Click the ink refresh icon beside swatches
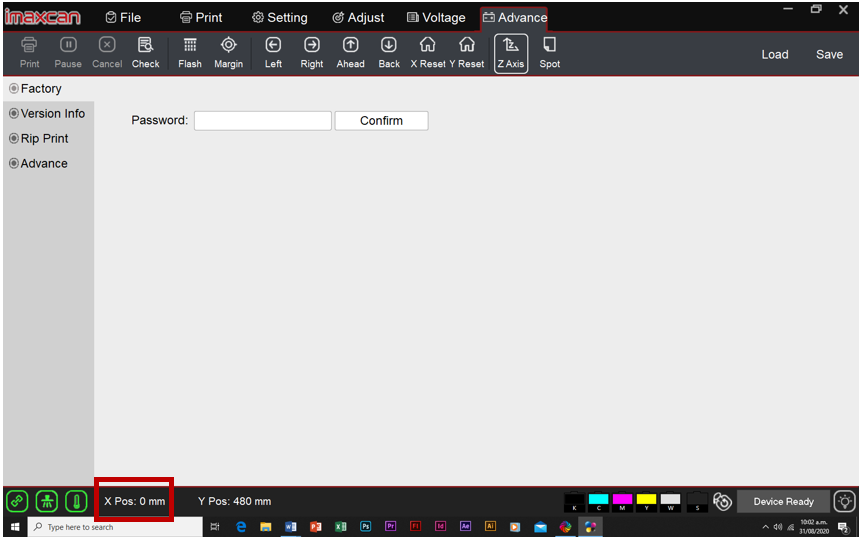The image size is (863, 544). [x=722, y=502]
